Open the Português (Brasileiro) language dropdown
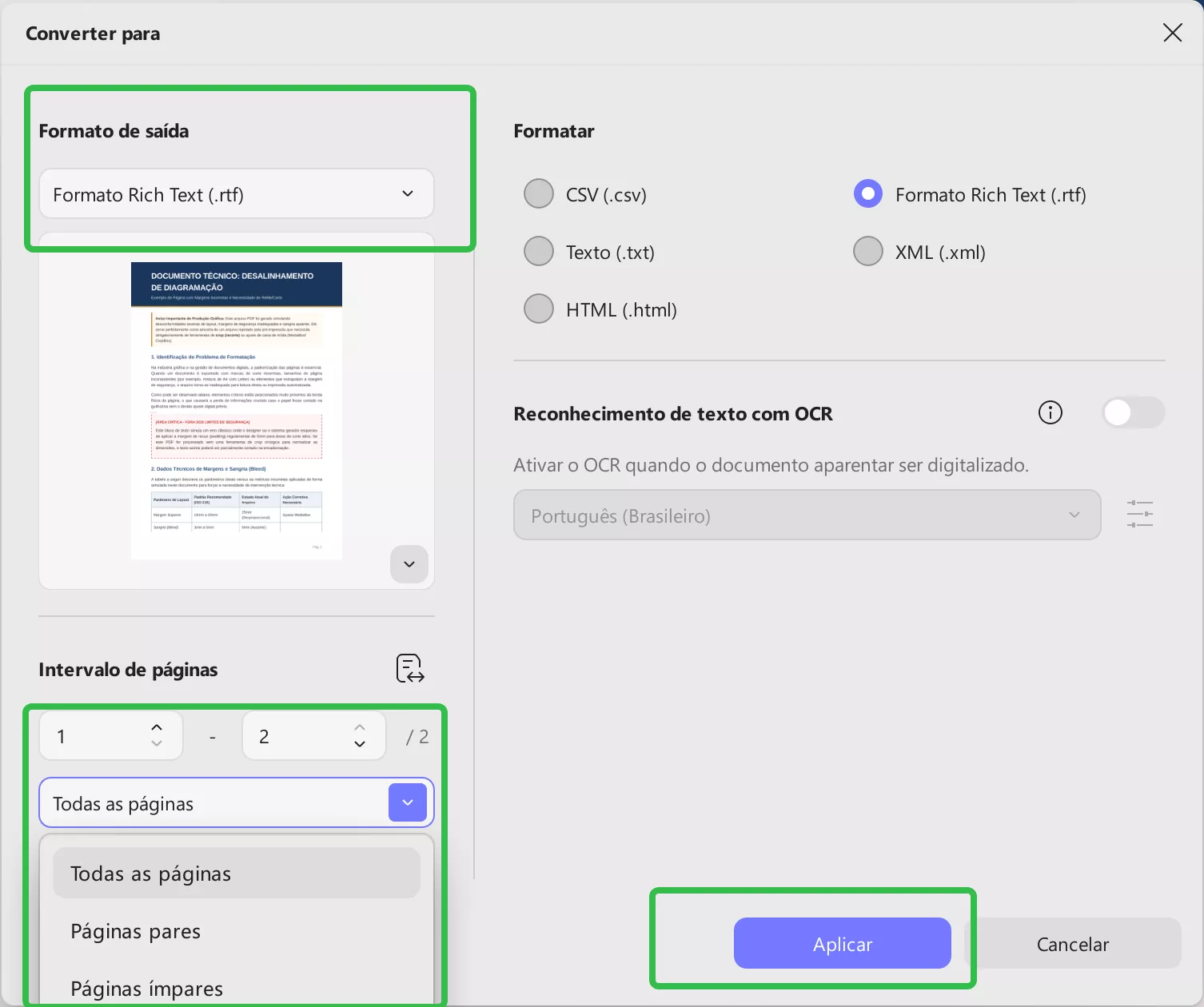This screenshot has width=1204, height=1007. click(x=807, y=515)
